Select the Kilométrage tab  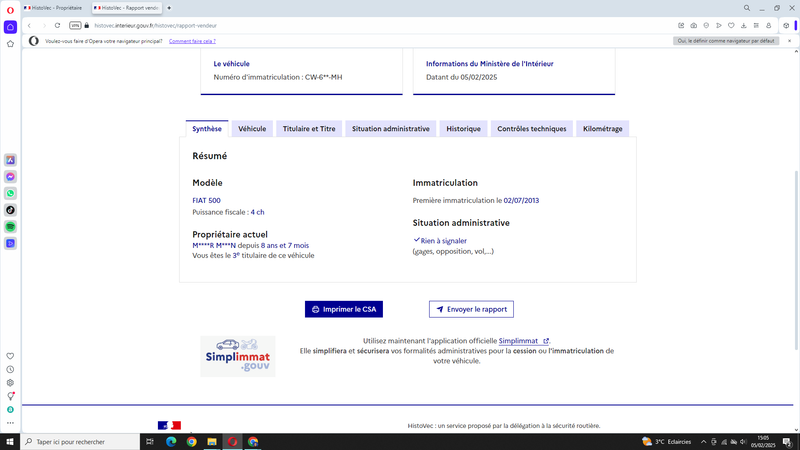603,129
